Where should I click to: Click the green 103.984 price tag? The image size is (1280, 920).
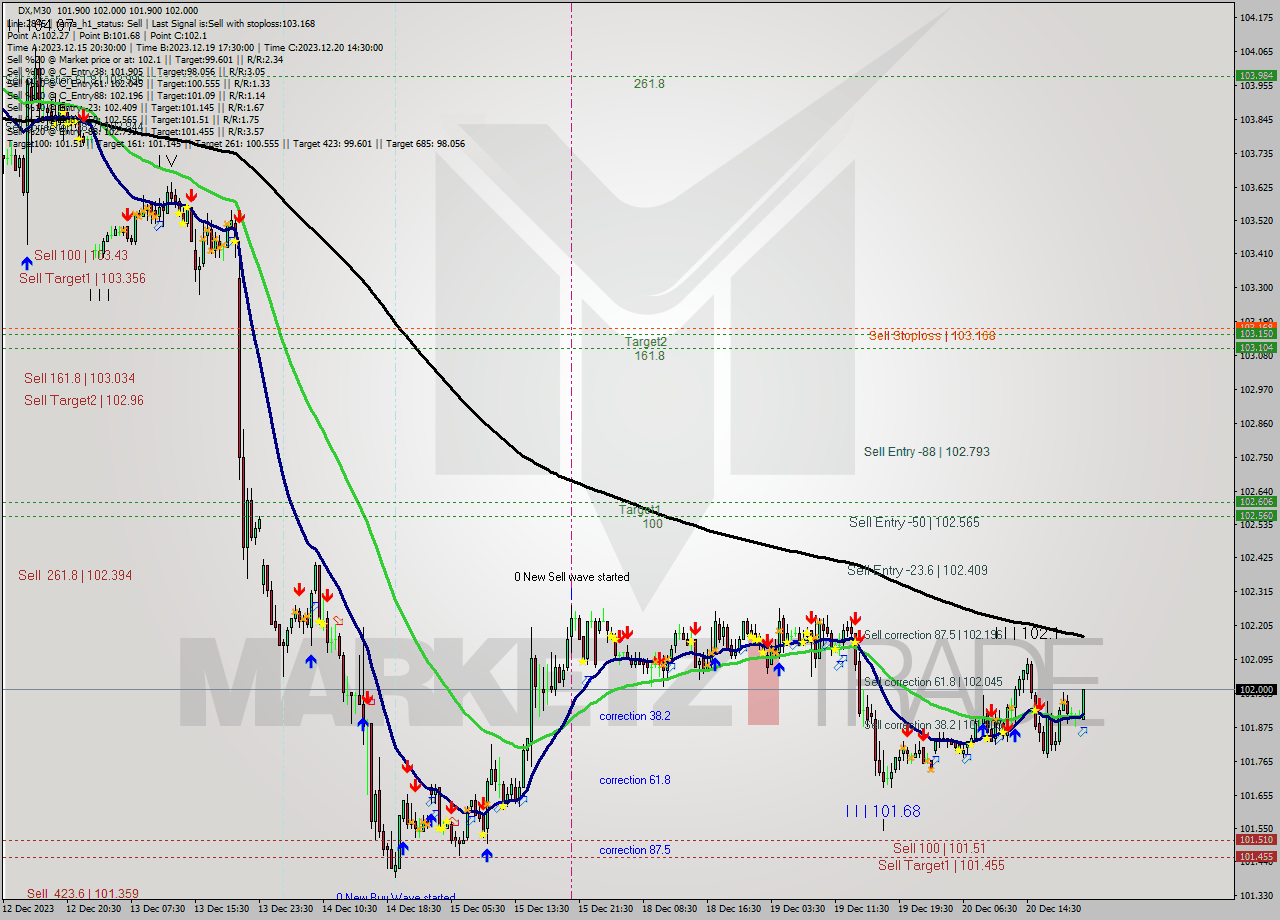point(1256,75)
